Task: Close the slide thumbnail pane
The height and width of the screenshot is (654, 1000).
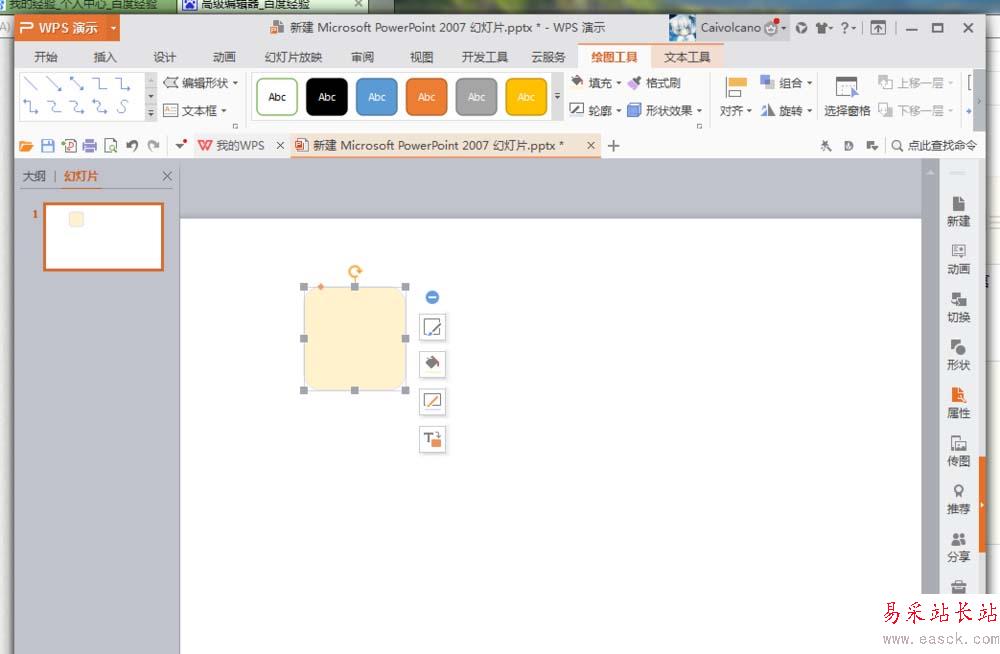Action: click(167, 176)
